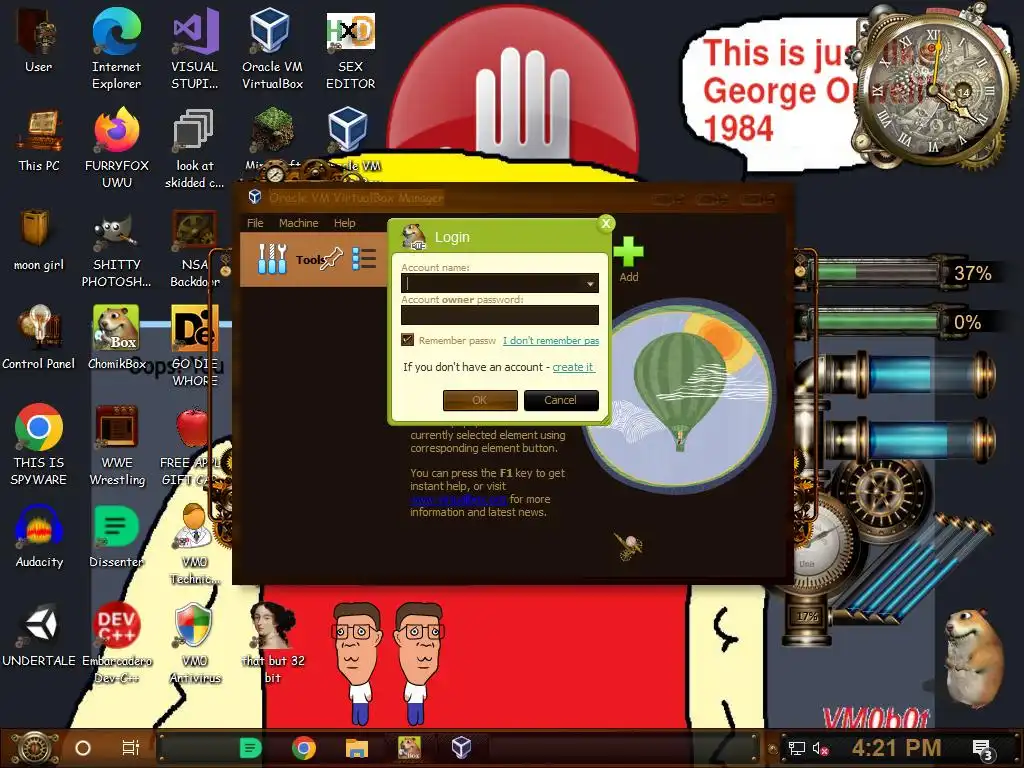Click OK in the Login dialog
The image size is (1024, 768).
click(x=480, y=400)
